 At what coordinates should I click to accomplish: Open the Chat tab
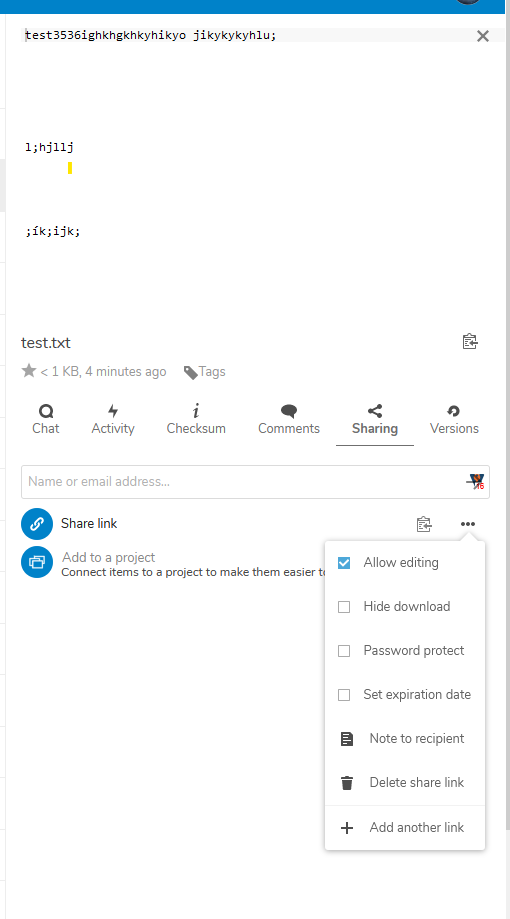point(46,420)
